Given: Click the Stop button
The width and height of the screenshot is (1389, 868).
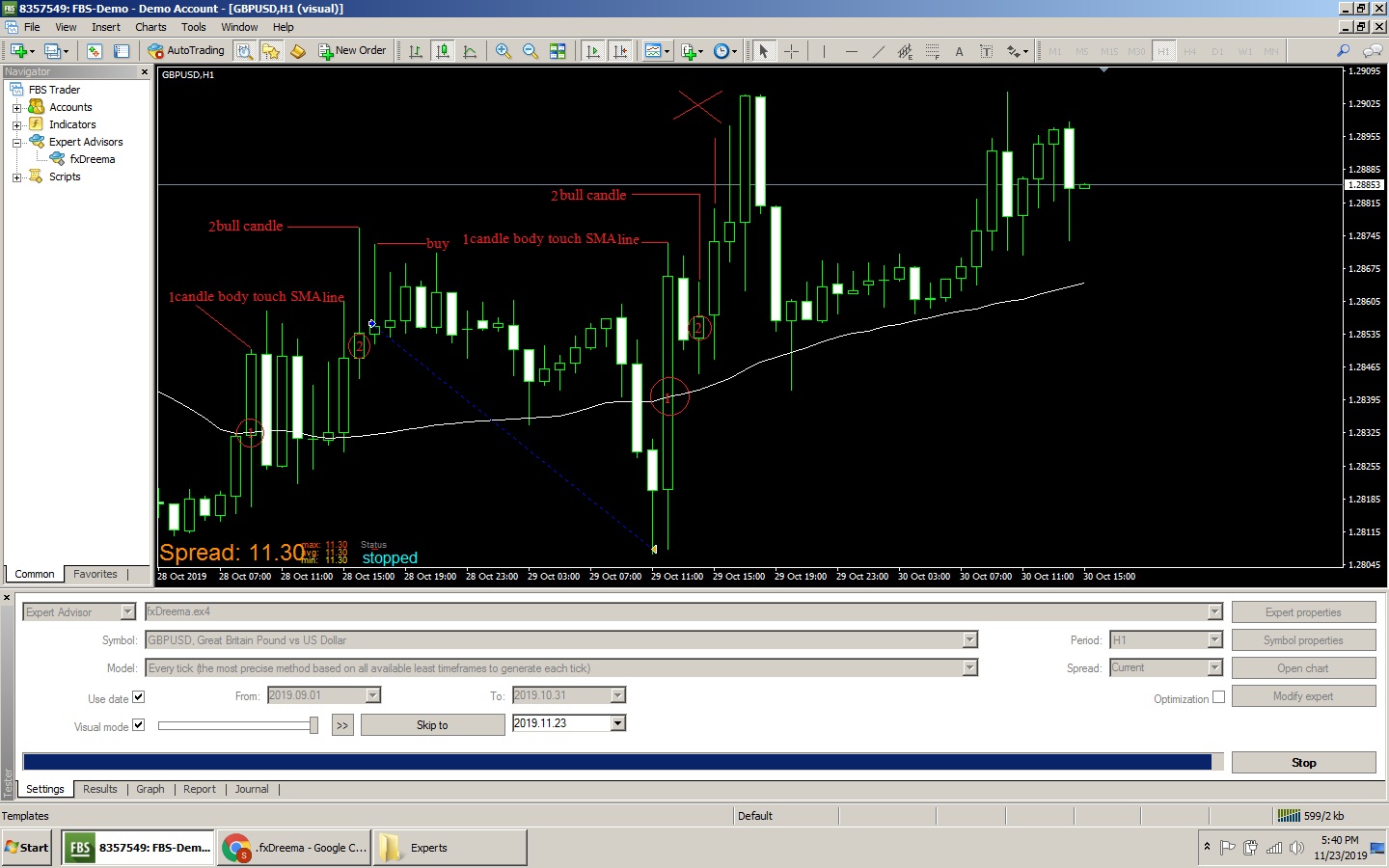Looking at the screenshot, I should (1303, 763).
